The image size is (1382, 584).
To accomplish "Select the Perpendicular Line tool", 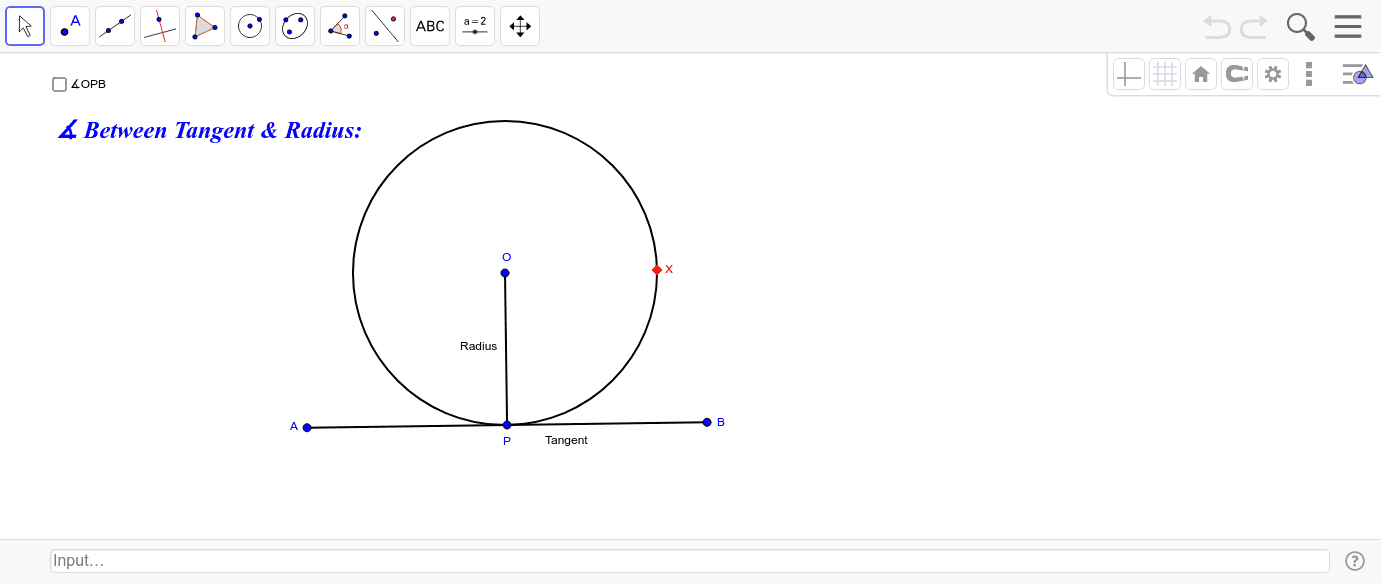I will (160, 26).
